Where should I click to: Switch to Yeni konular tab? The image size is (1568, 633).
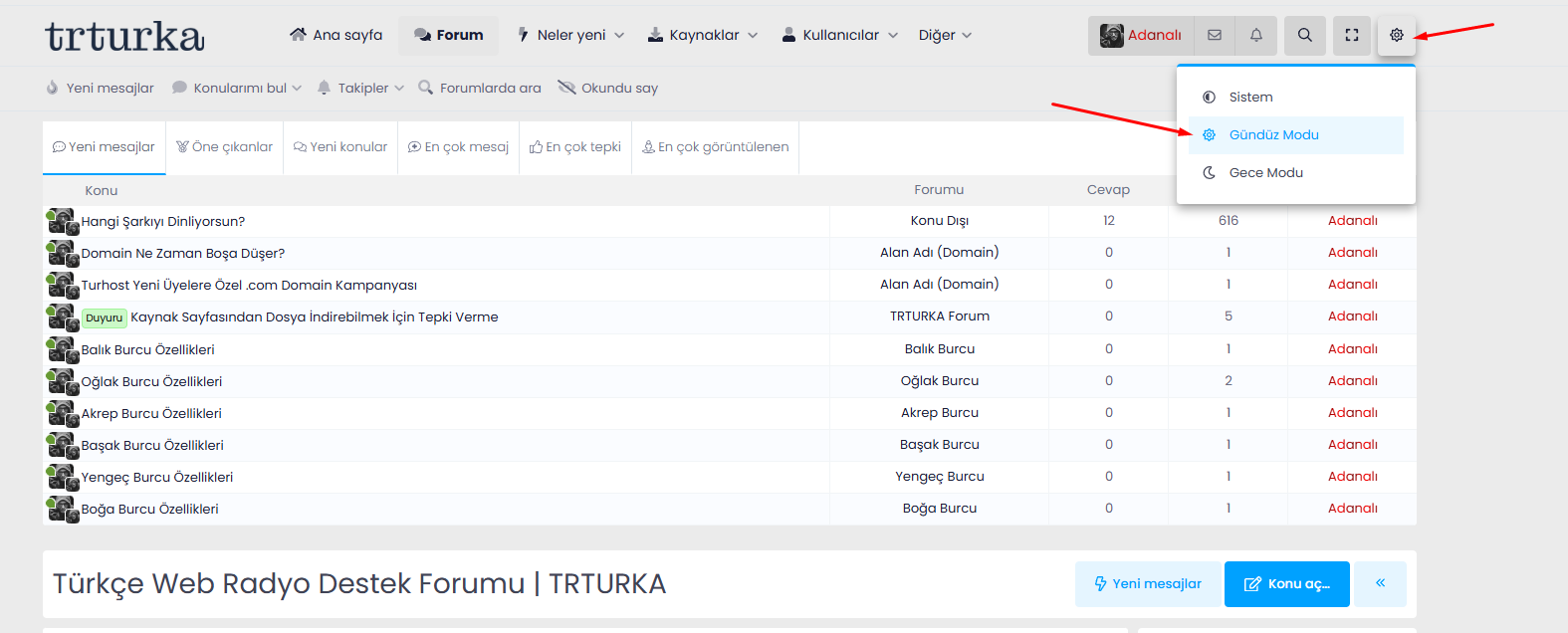point(340,147)
